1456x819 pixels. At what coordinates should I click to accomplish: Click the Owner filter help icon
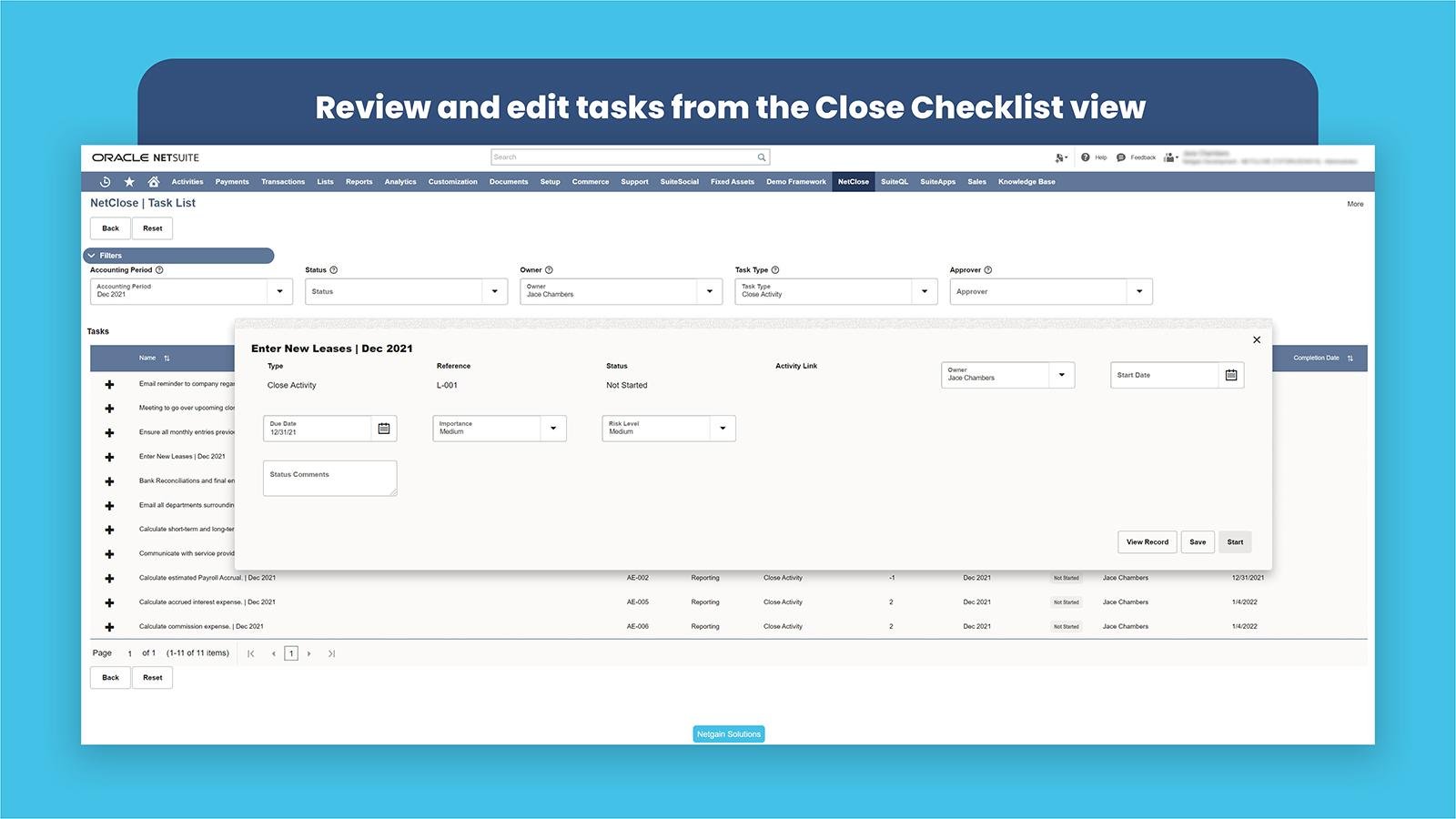(549, 270)
